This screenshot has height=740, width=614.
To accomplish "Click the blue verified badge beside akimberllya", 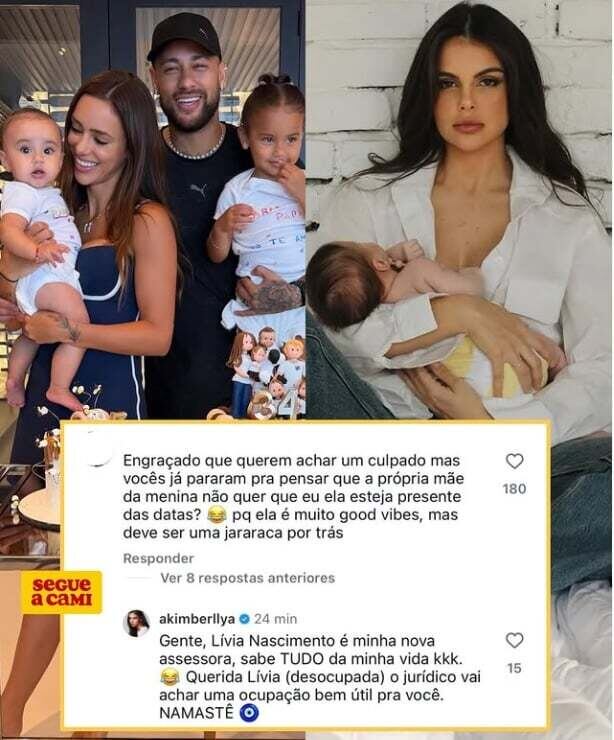I will point(244,619).
